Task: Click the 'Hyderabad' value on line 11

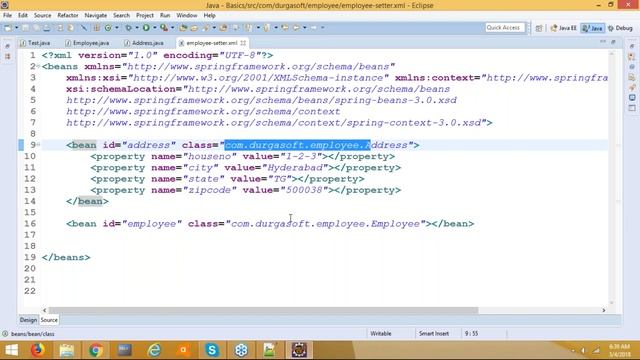Action: coord(295,168)
